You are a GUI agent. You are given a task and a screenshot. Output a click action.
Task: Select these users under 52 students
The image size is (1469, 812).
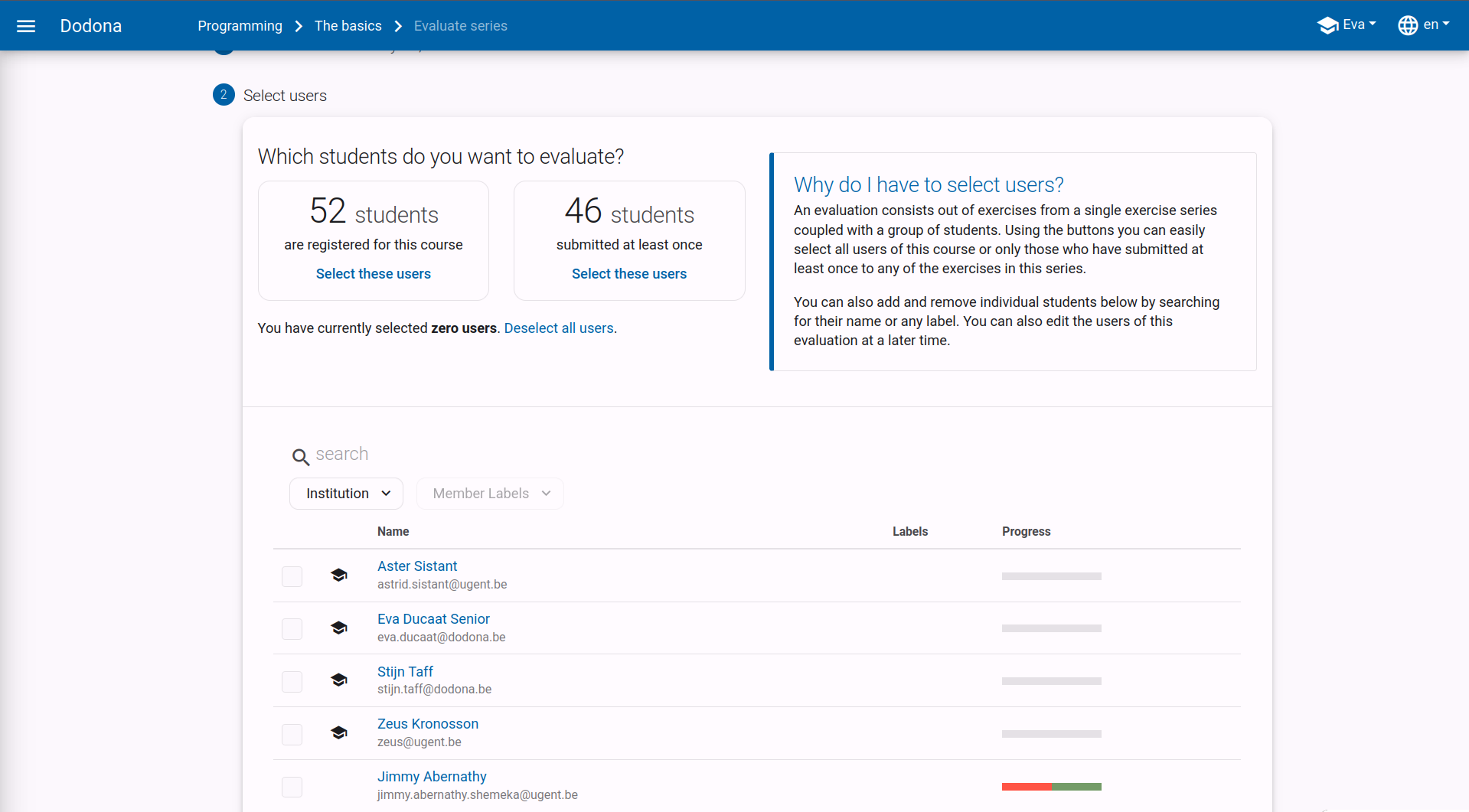(374, 274)
